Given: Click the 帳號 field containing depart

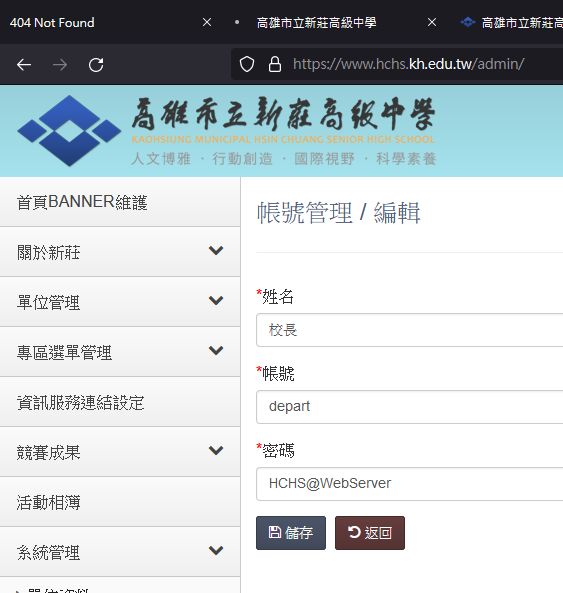Looking at the screenshot, I should pyautogui.click(x=409, y=407).
